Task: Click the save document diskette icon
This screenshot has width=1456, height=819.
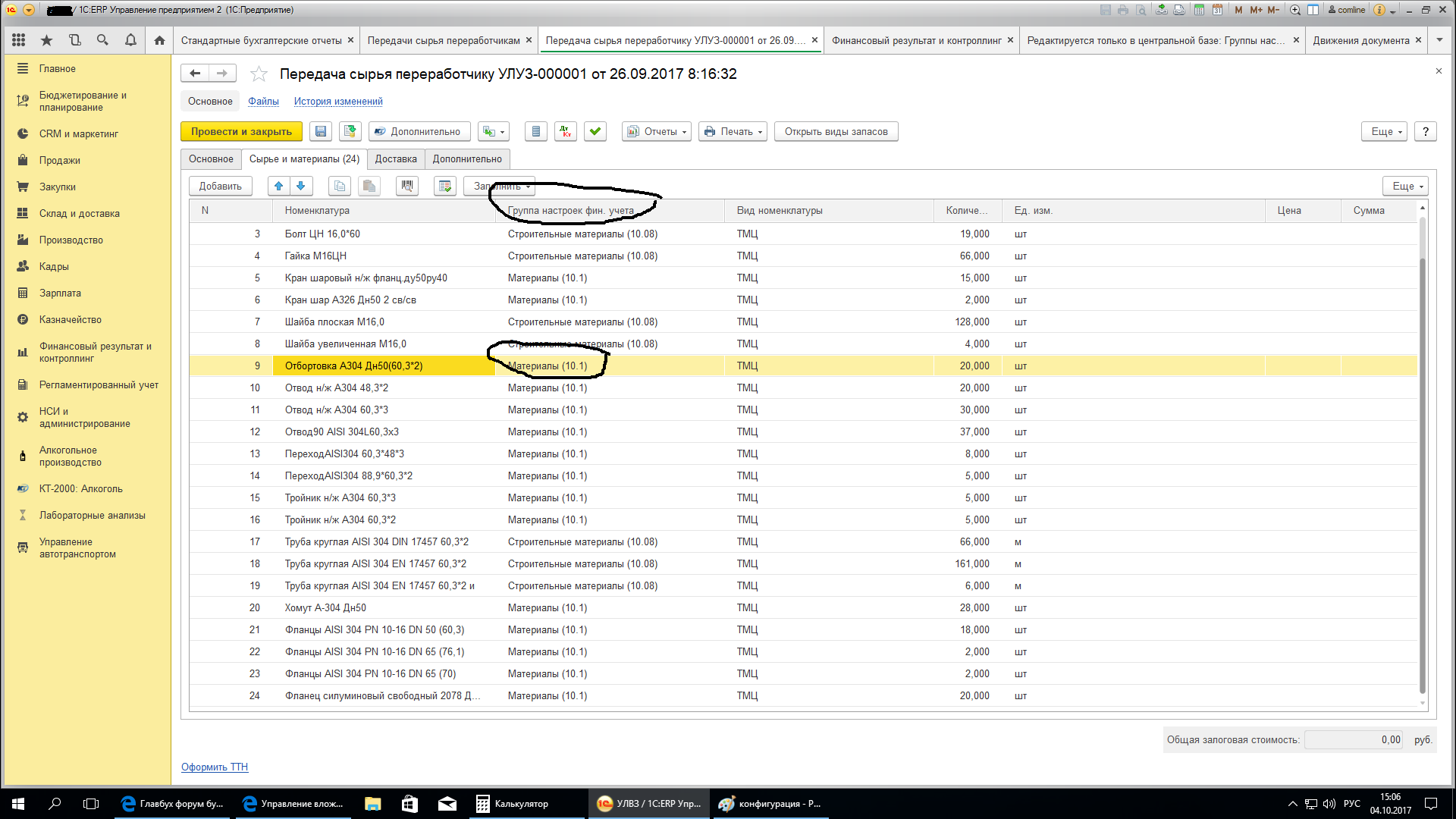Action: [x=321, y=131]
